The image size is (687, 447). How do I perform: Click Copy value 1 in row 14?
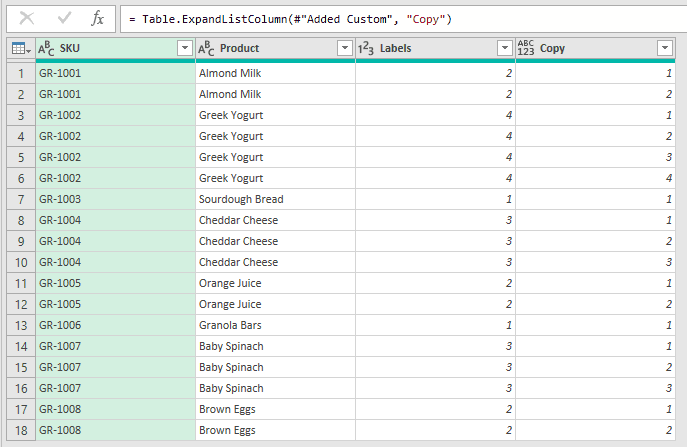pyautogui.click(x=595, y=346)
